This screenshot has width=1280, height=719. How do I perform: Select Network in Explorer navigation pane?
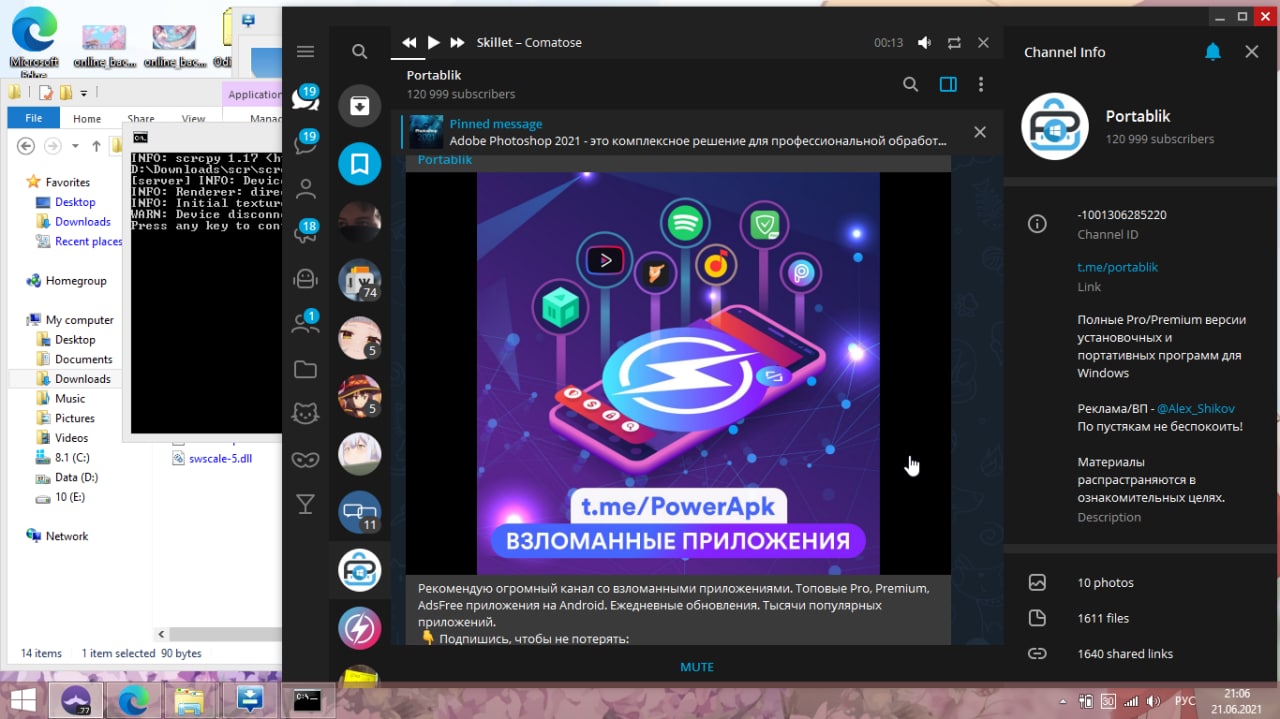[67, 536]
